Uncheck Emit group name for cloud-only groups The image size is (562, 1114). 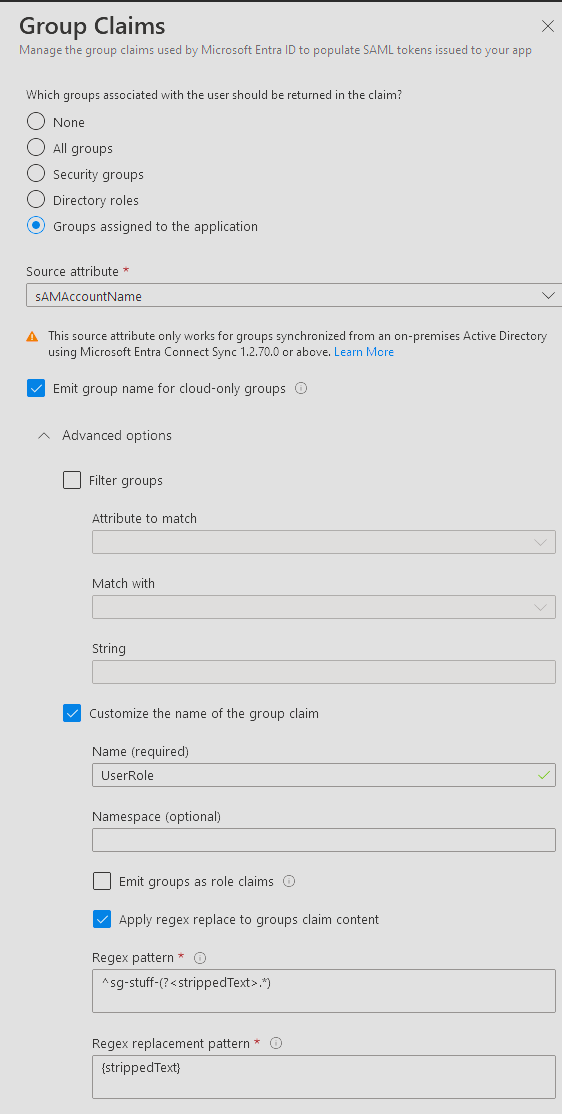point(36,389)
